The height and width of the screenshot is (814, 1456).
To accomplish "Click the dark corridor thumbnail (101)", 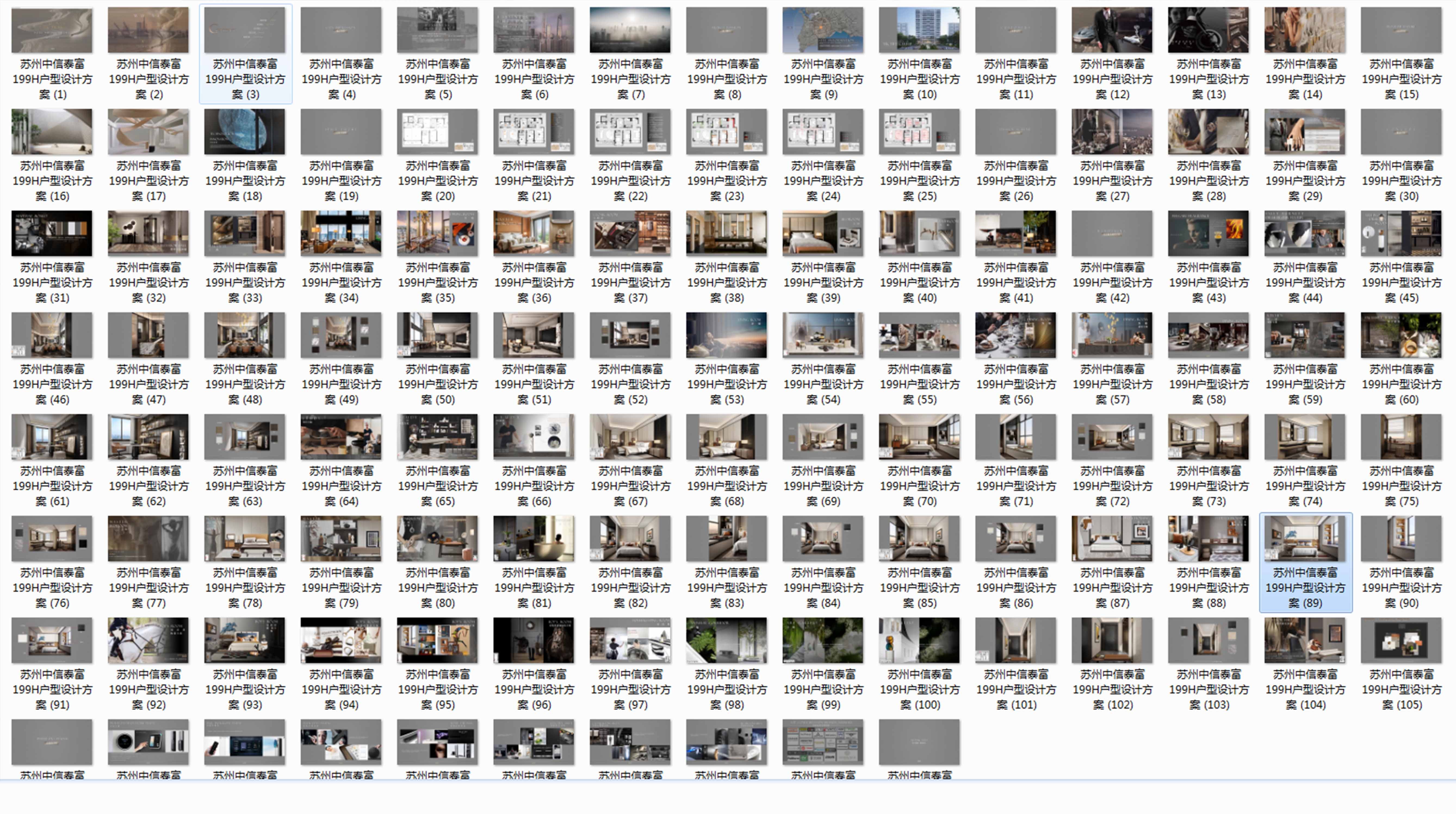I will pos(1016,640).
